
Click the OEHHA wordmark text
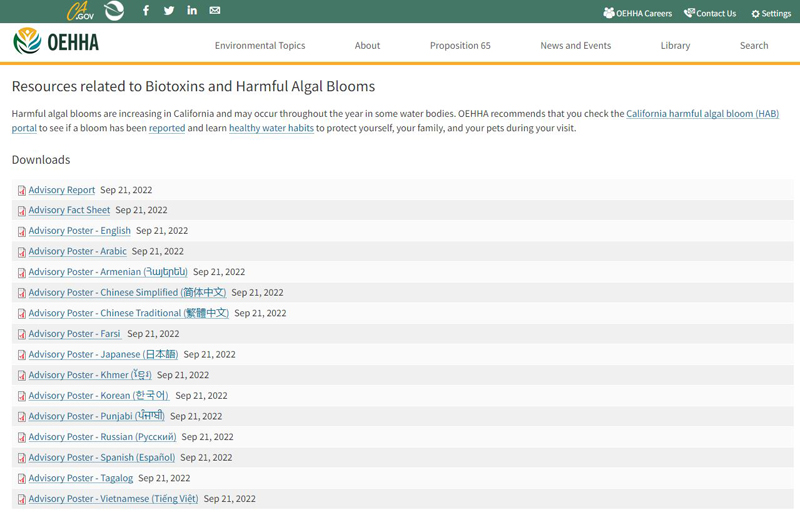coord(73,42)
